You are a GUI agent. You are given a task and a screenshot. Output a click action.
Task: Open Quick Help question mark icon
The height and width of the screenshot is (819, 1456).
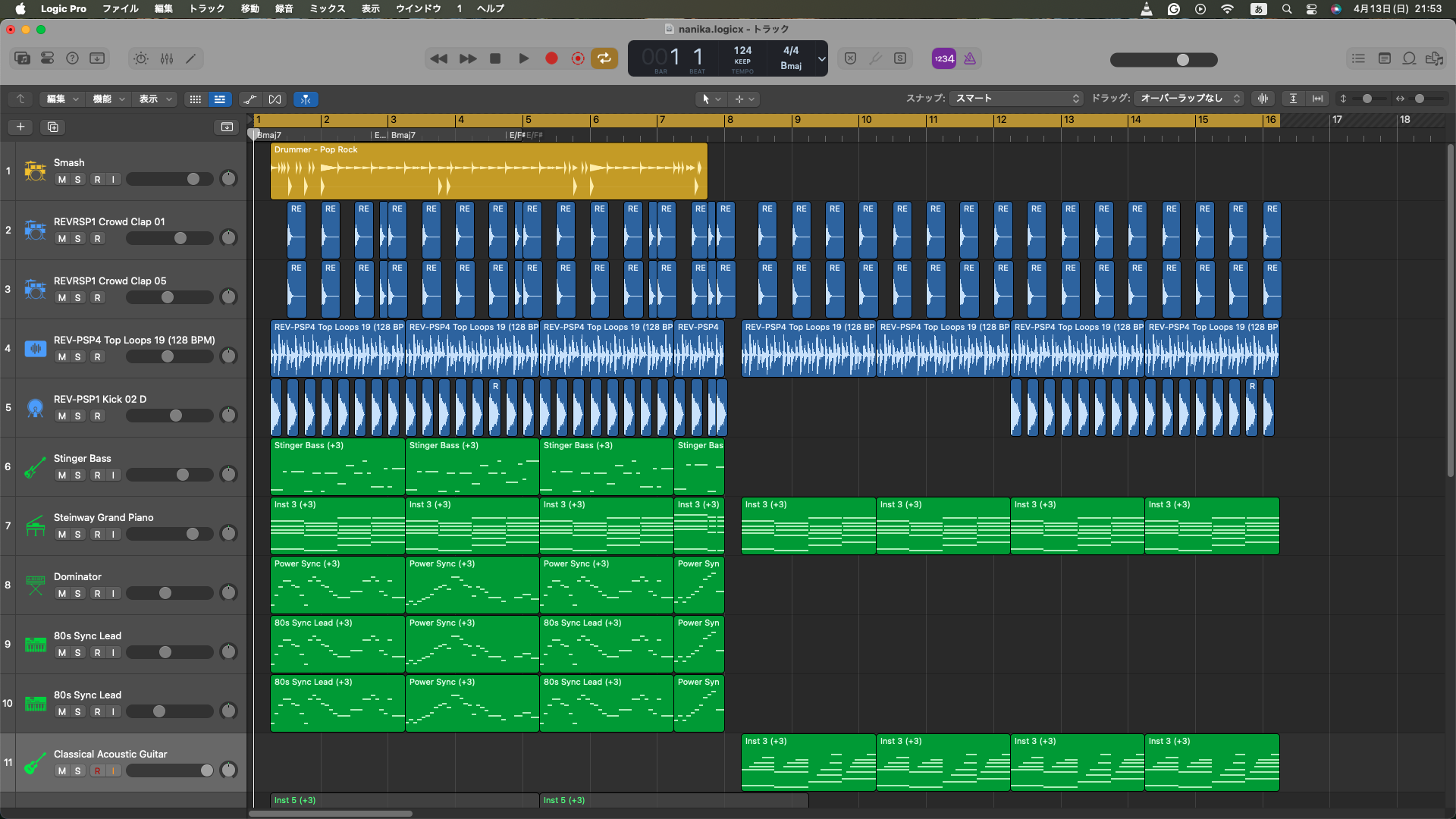point(72,58)
